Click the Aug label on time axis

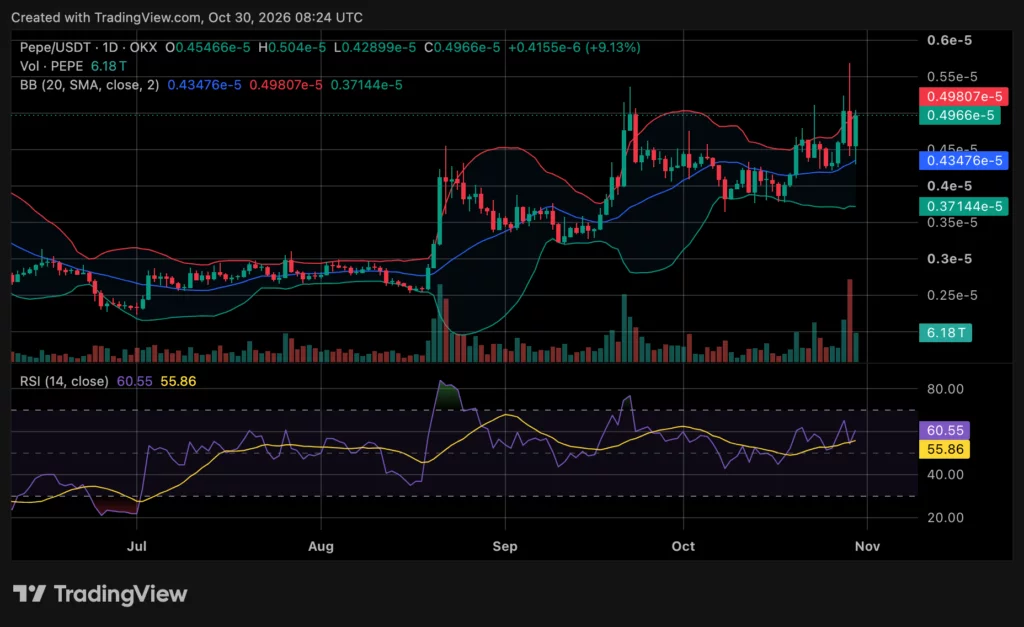(x=321, y=546)
